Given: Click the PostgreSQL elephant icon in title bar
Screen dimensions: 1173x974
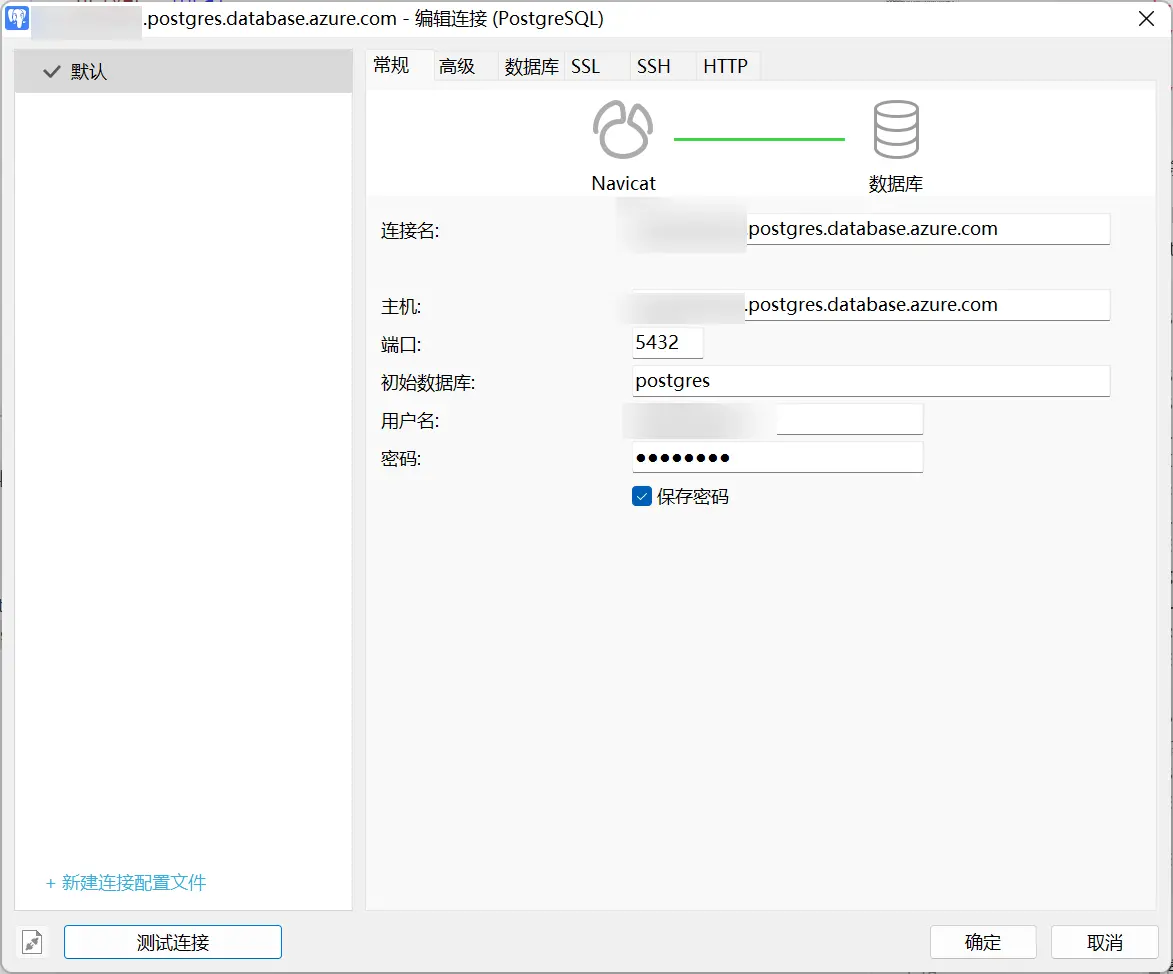Looking at the screenshot, I should (x=17, y=18).
